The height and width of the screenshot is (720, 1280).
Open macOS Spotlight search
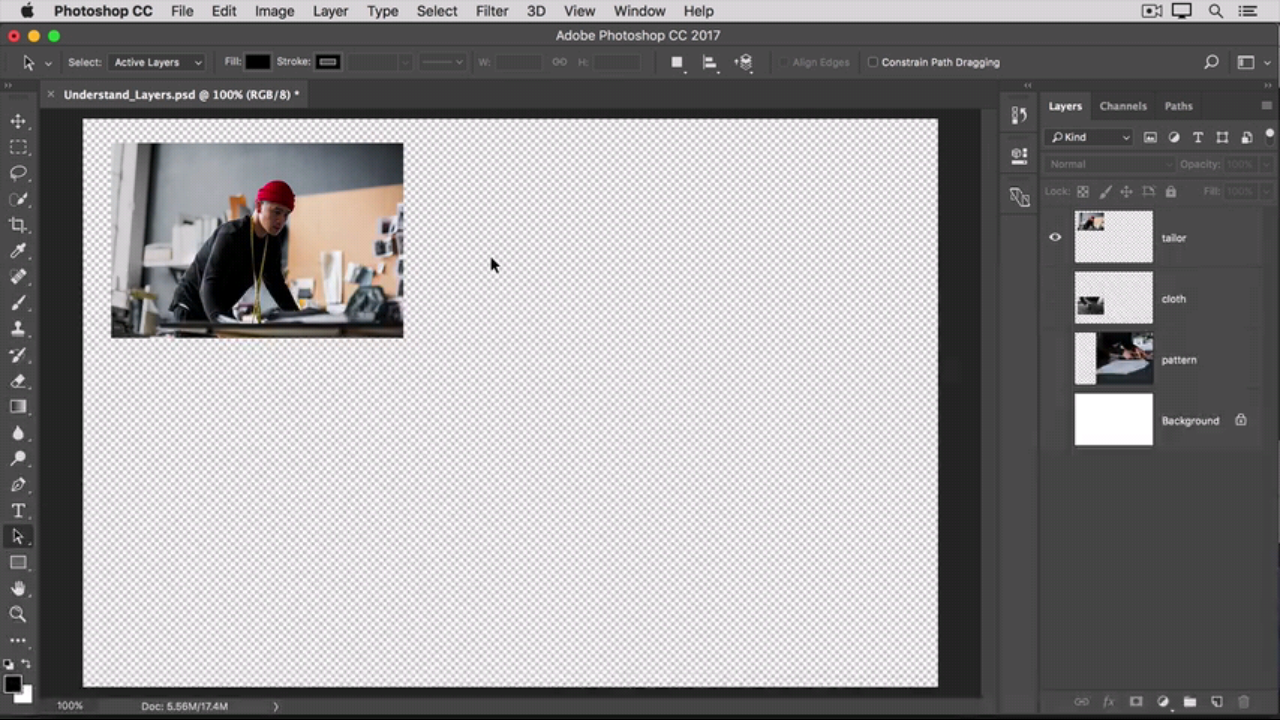(1216, 11)
